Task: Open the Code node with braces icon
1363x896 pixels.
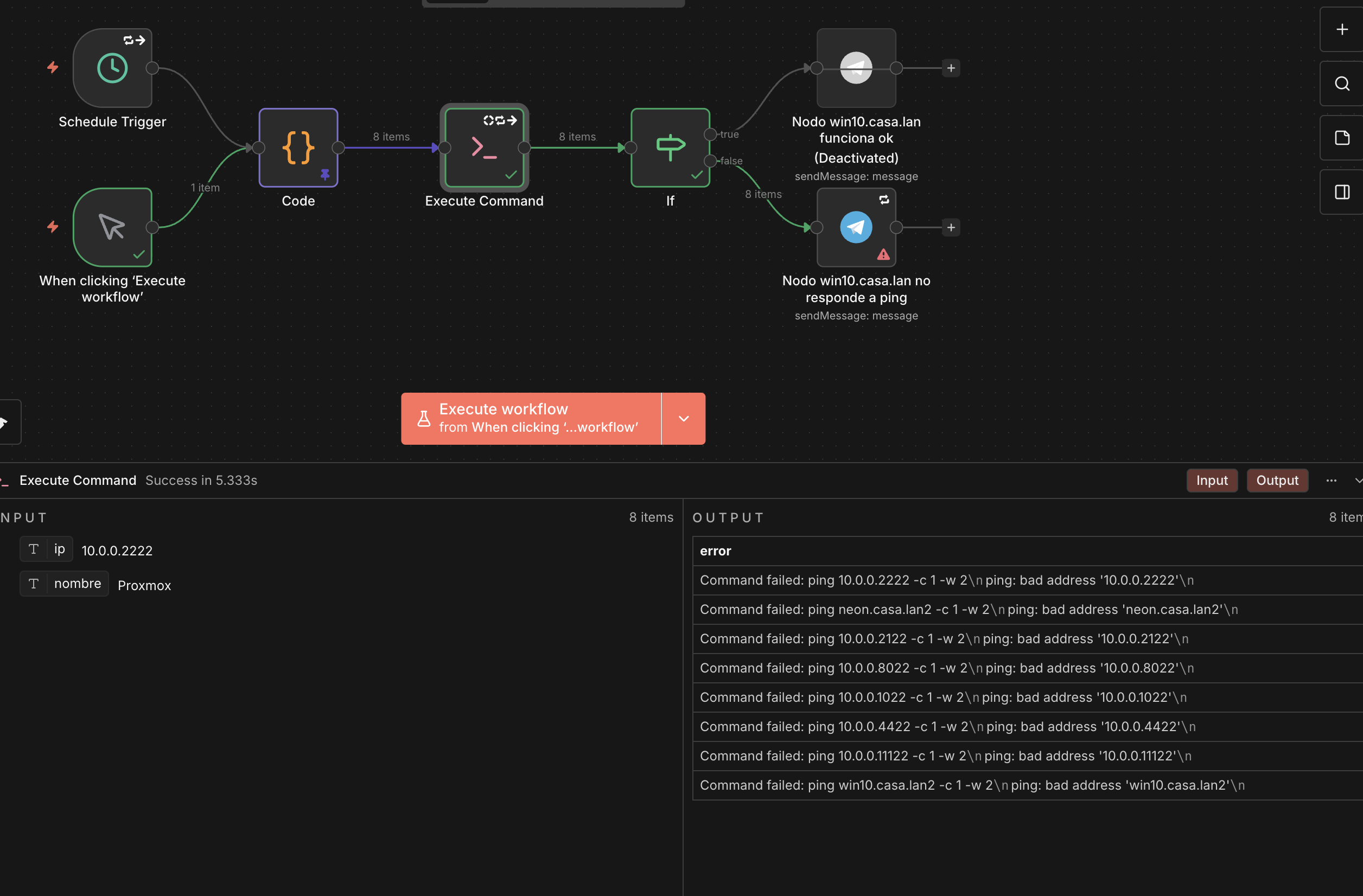Action: [298, 148]
